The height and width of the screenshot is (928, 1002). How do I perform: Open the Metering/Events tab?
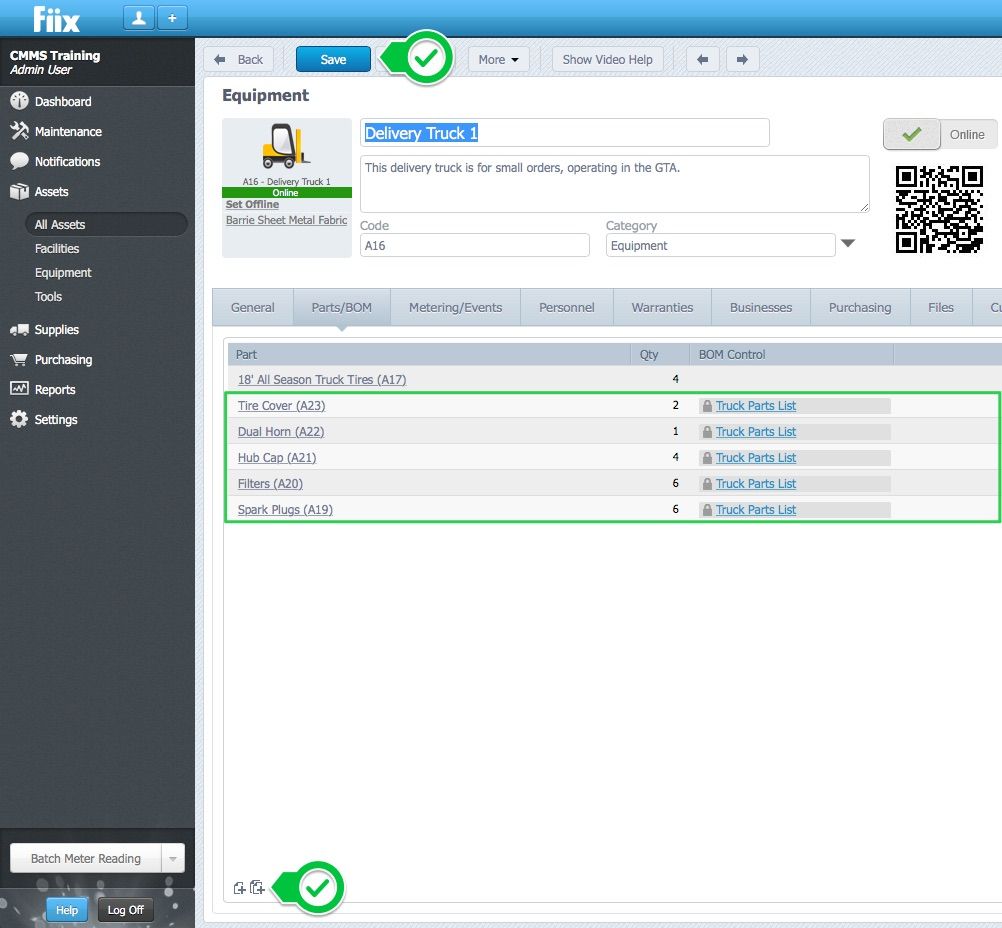point(455,307)
